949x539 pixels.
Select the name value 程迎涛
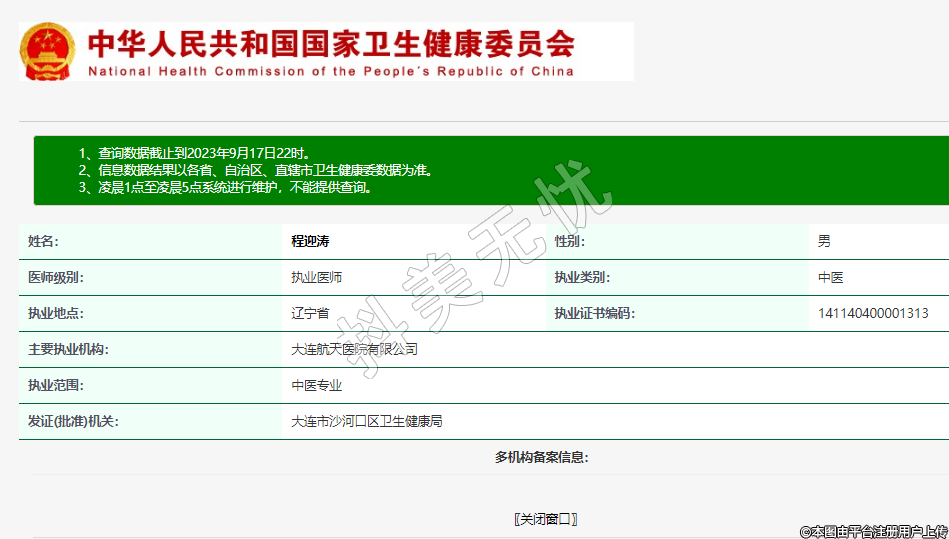310,241
